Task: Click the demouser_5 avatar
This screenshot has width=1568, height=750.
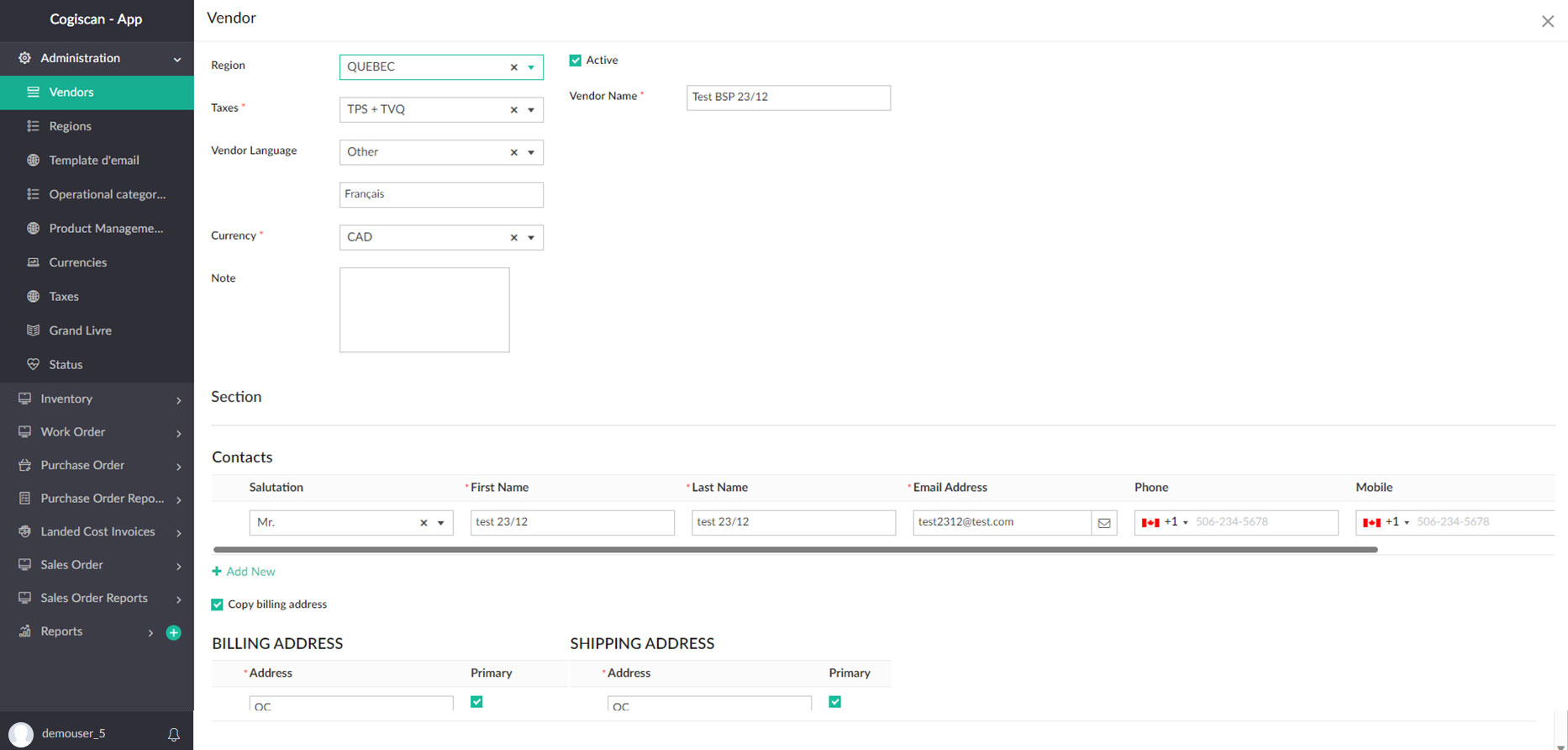Action: tap(21, 734)
